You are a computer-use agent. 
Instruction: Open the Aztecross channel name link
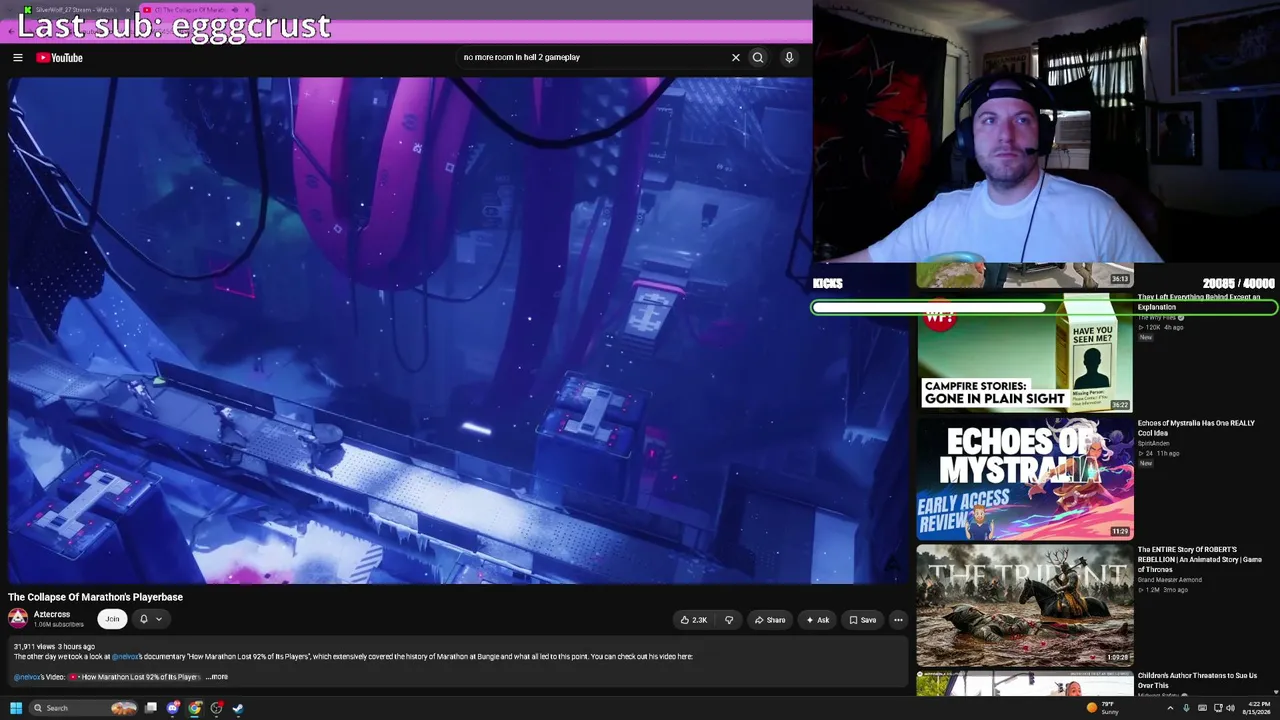52,614
